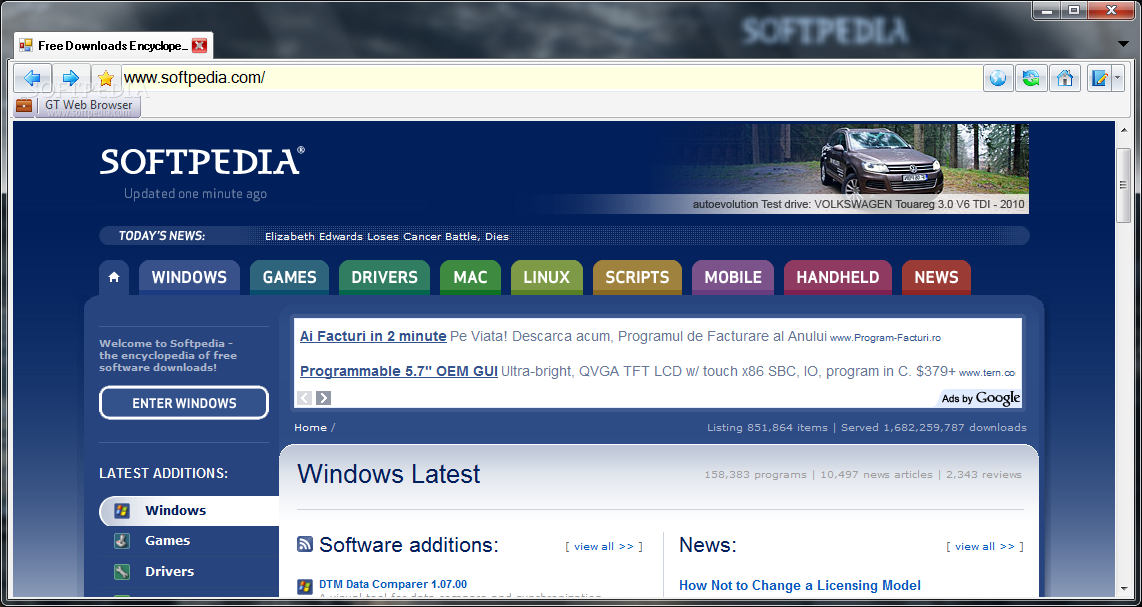Click the Ads by Google label
The image size is (1142, 607).
[x=980, y=398]
